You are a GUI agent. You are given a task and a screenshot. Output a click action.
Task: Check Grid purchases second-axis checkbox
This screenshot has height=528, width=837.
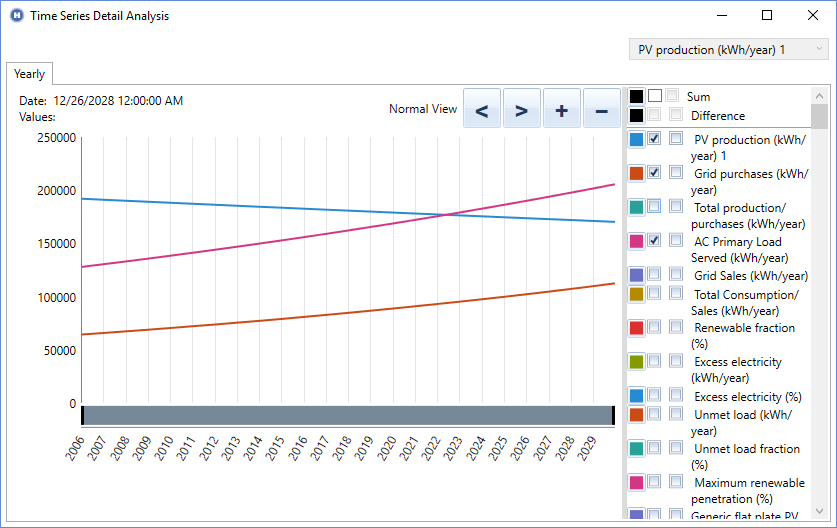tap(676, 172)
